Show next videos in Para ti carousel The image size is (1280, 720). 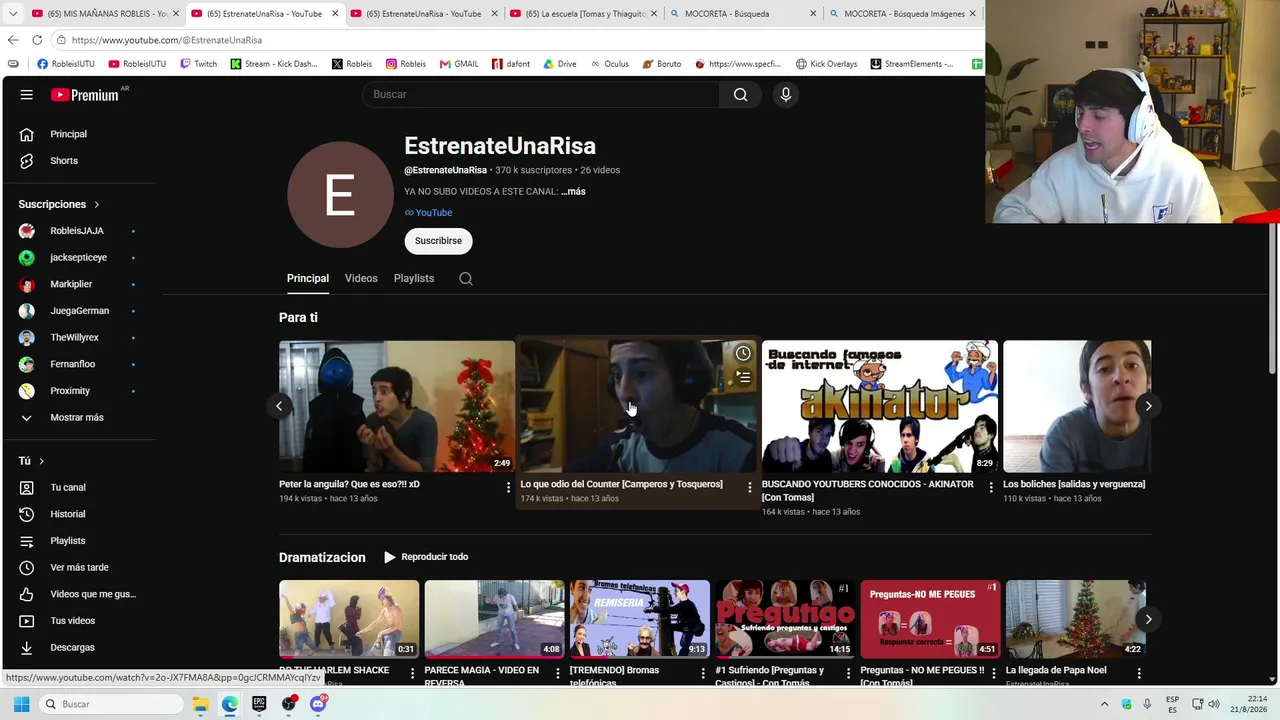pyautogui.click(x=1148, y=406)
